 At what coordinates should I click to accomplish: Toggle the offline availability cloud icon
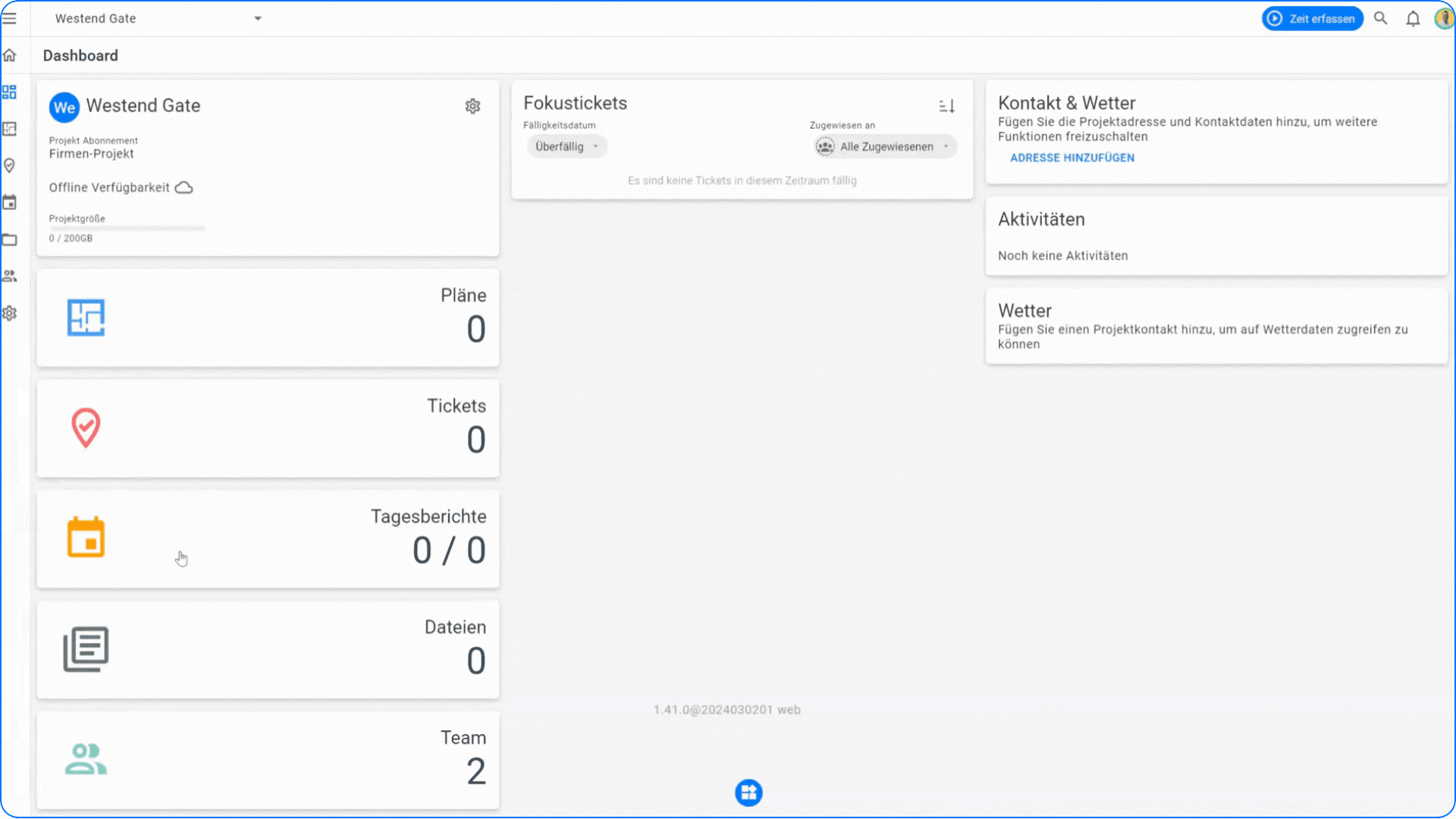point(184,187)
